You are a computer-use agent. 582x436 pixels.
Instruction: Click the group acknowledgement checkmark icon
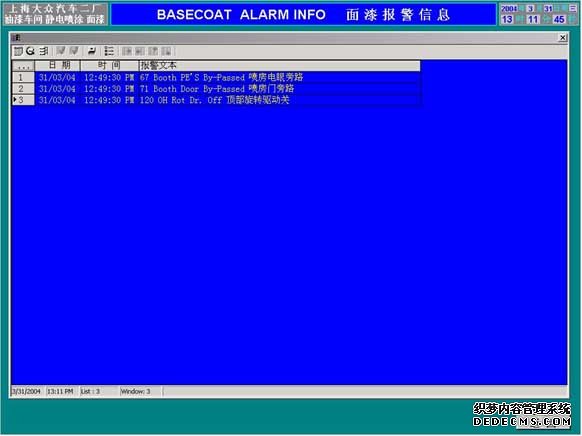click(x=74, y=51)
